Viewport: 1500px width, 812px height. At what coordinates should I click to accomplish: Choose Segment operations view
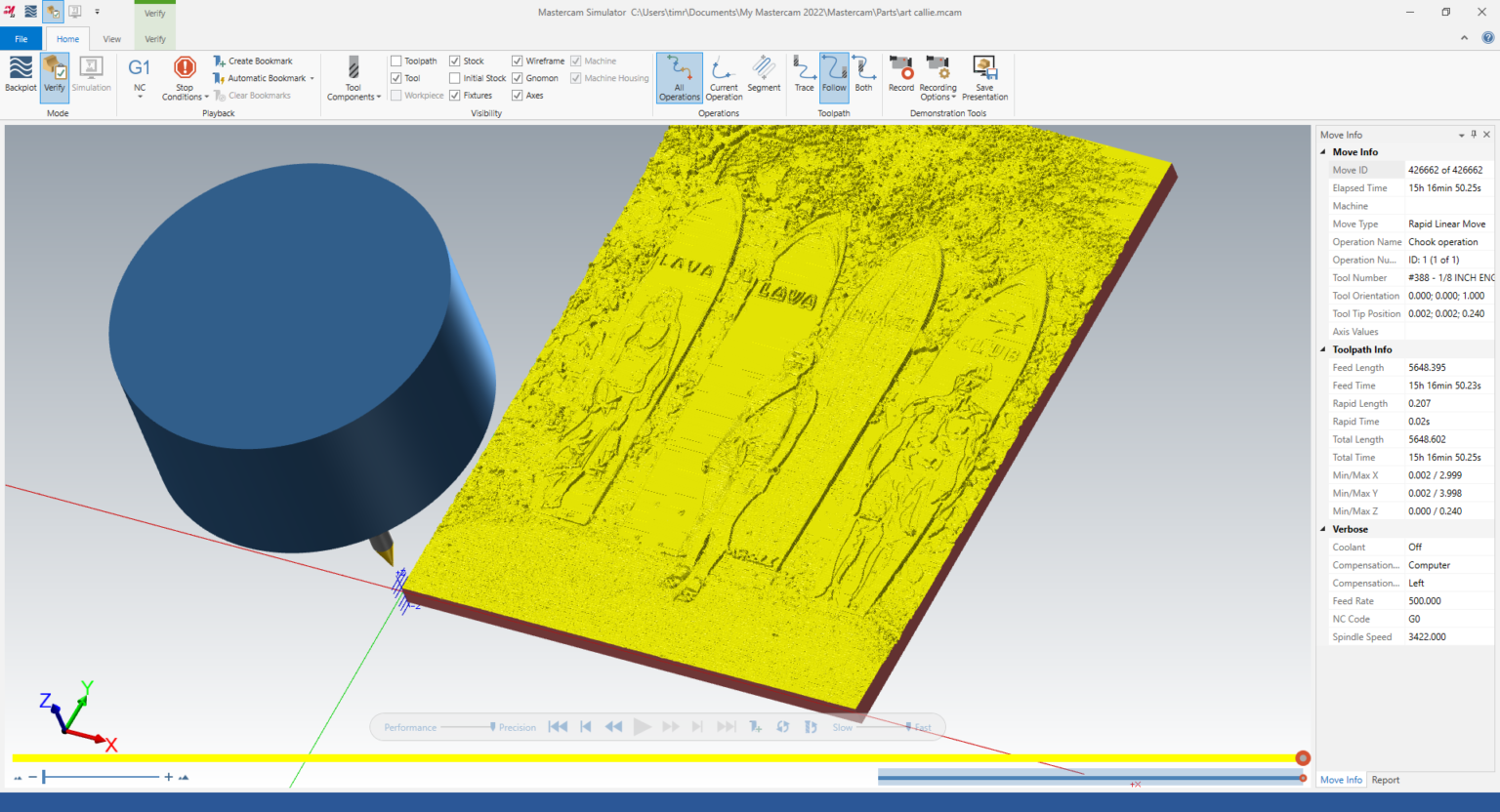tap(764, 76)
